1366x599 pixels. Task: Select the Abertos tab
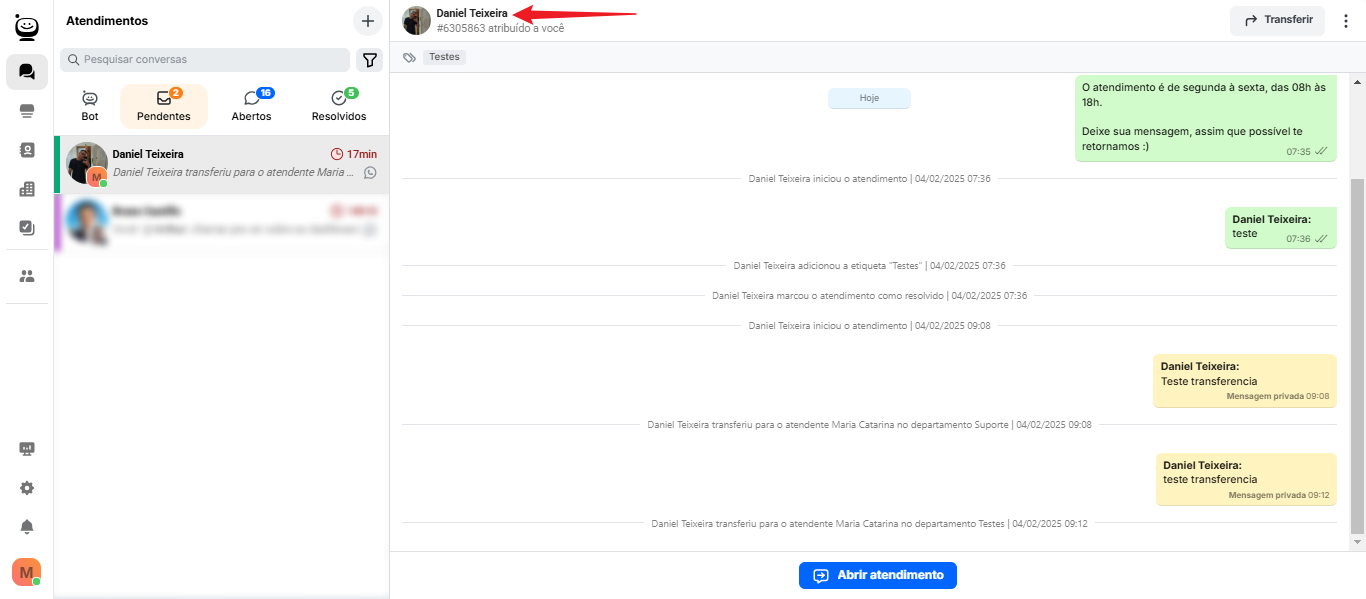[252, 106]
